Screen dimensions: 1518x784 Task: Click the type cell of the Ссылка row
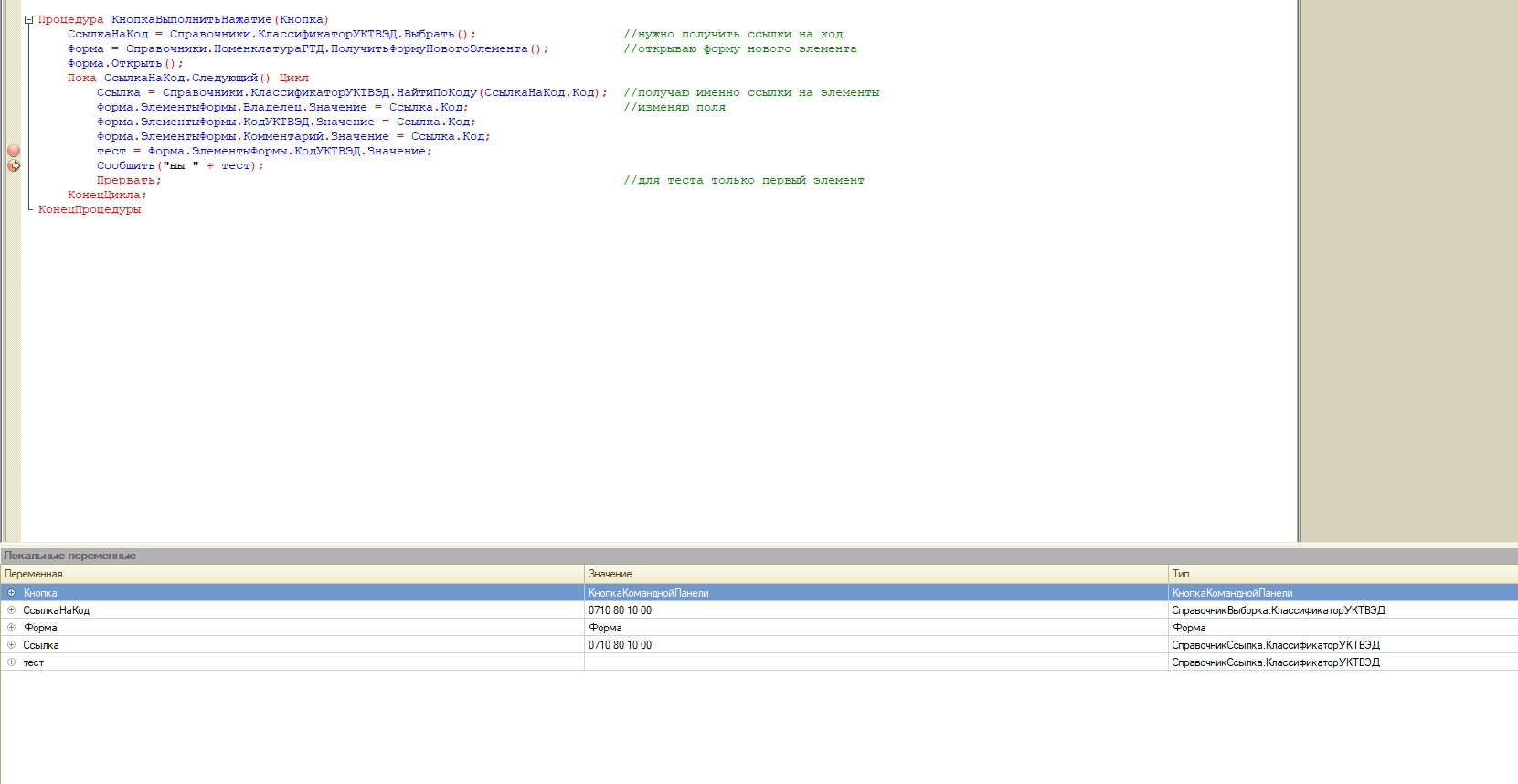1343,645
